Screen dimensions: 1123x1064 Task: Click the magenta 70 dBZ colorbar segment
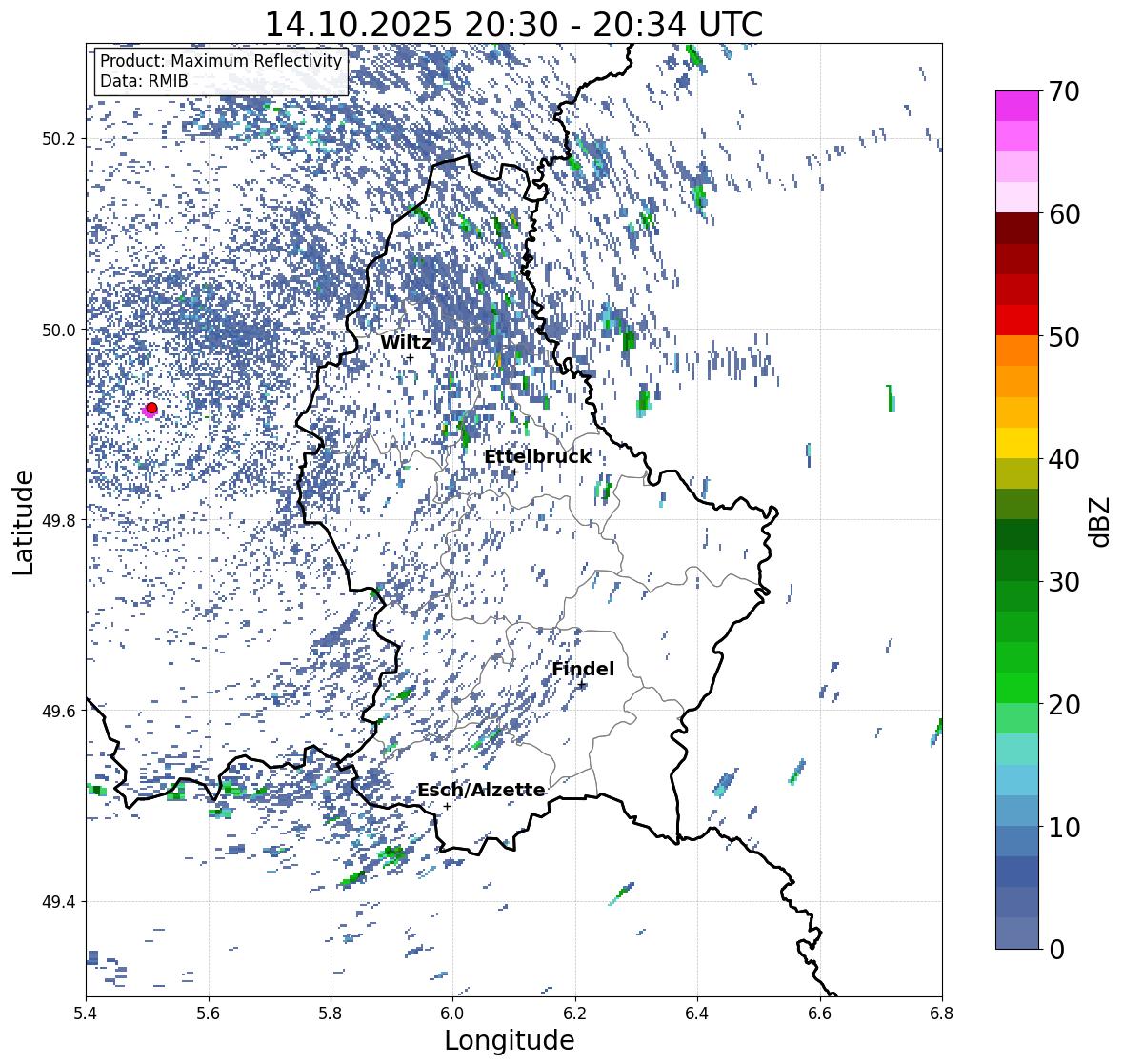point(1017,106)
